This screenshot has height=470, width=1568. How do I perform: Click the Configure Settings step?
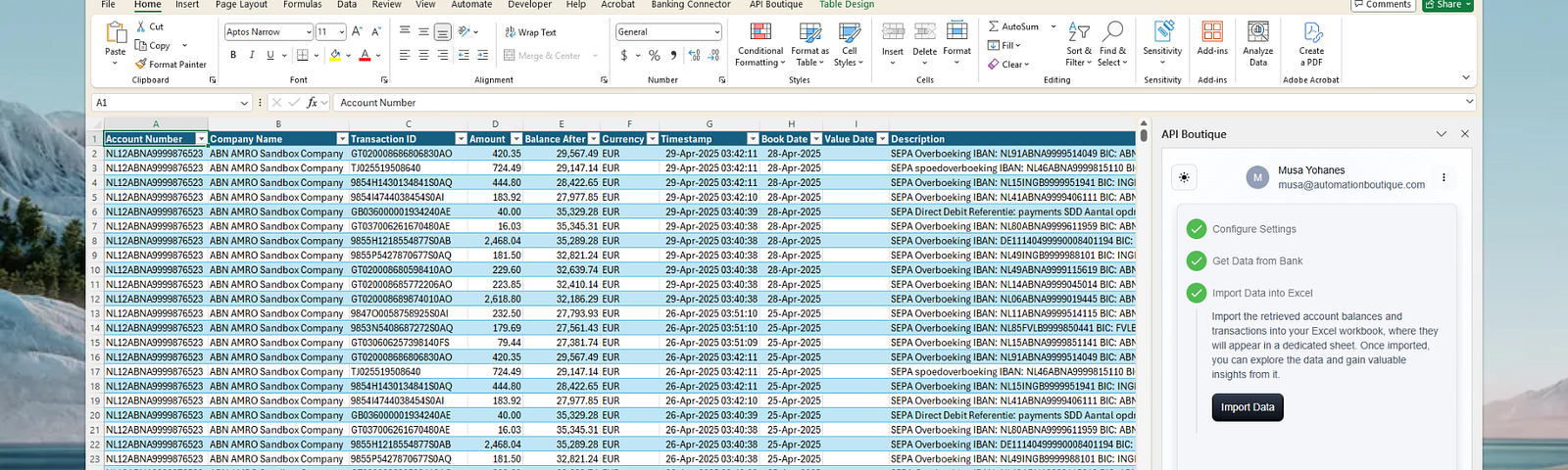1253,229
